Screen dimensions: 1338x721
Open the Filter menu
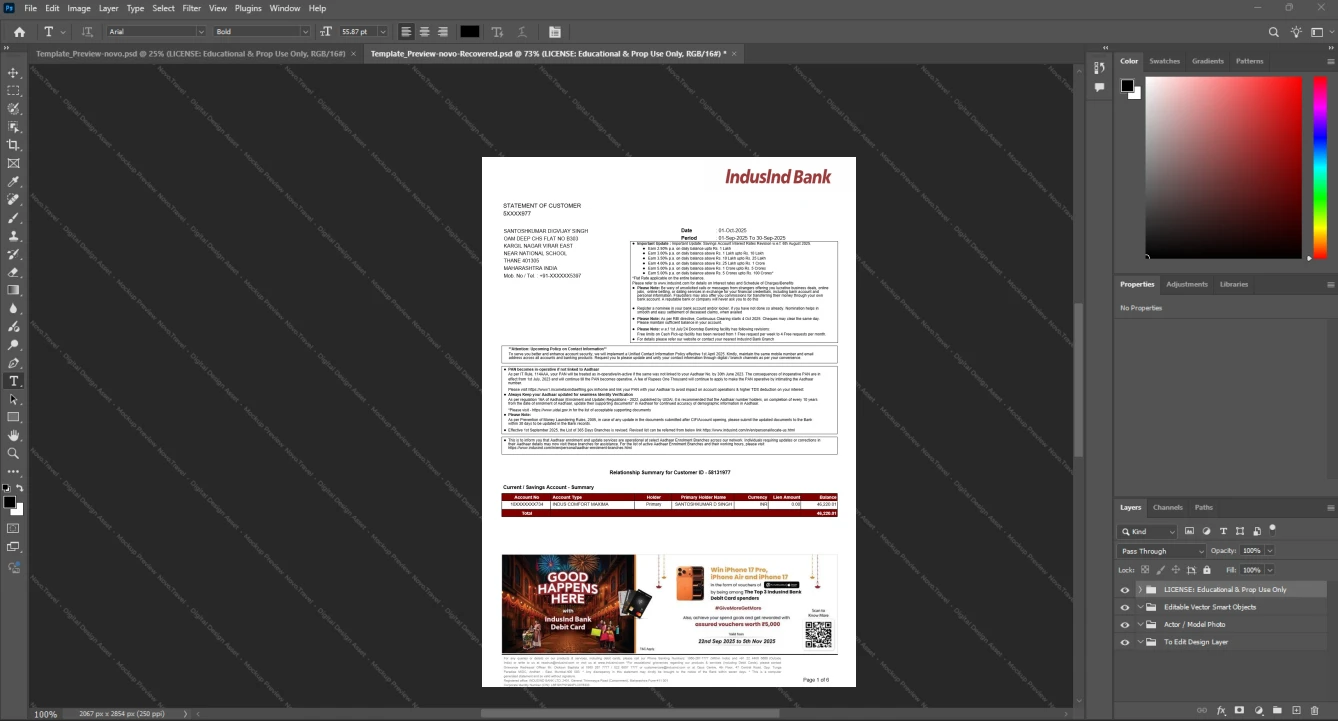[191, 8]
